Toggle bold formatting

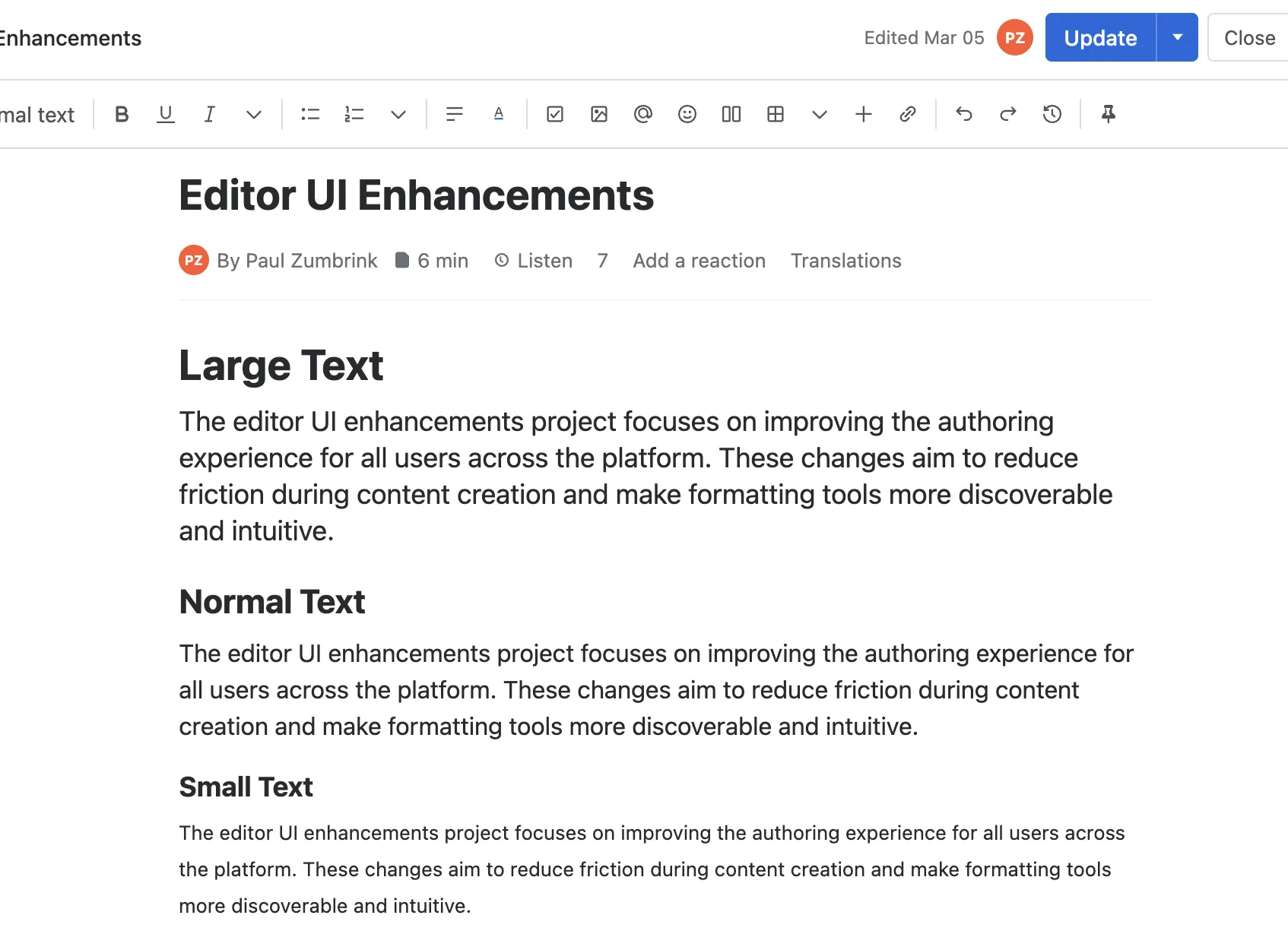(x=122, y=115)
